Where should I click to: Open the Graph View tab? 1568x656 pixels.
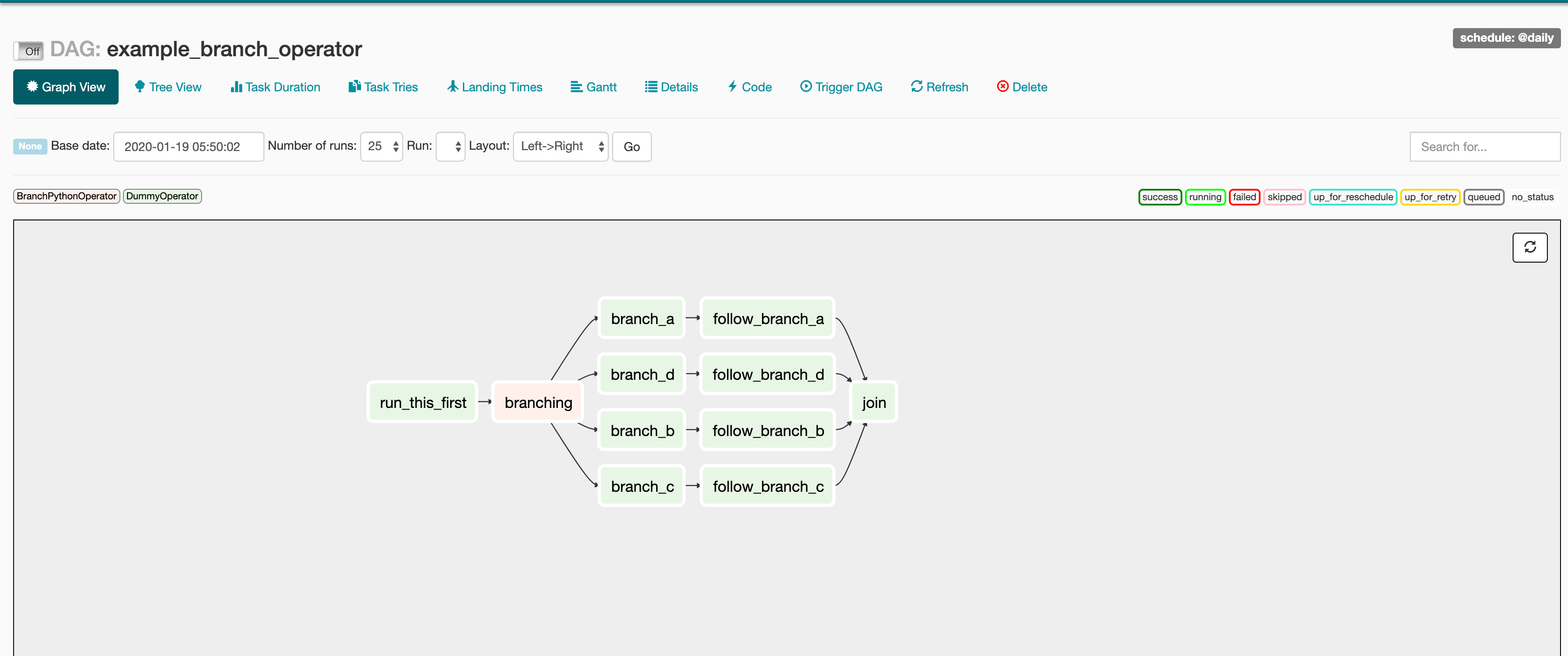(x=66, y=87)
